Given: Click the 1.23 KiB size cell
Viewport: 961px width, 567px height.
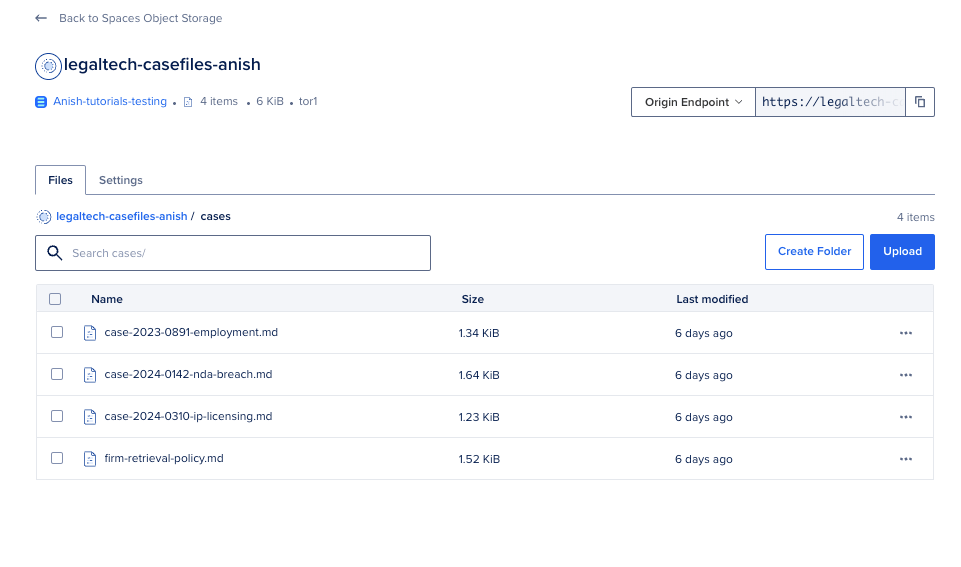Looking at the screenshot, I should [479, 417].
